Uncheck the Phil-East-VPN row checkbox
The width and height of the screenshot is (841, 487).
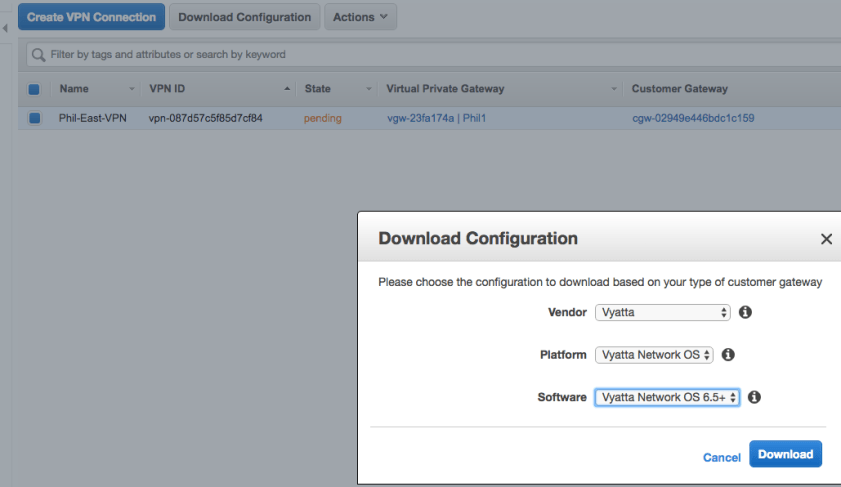tap(34, 118)
